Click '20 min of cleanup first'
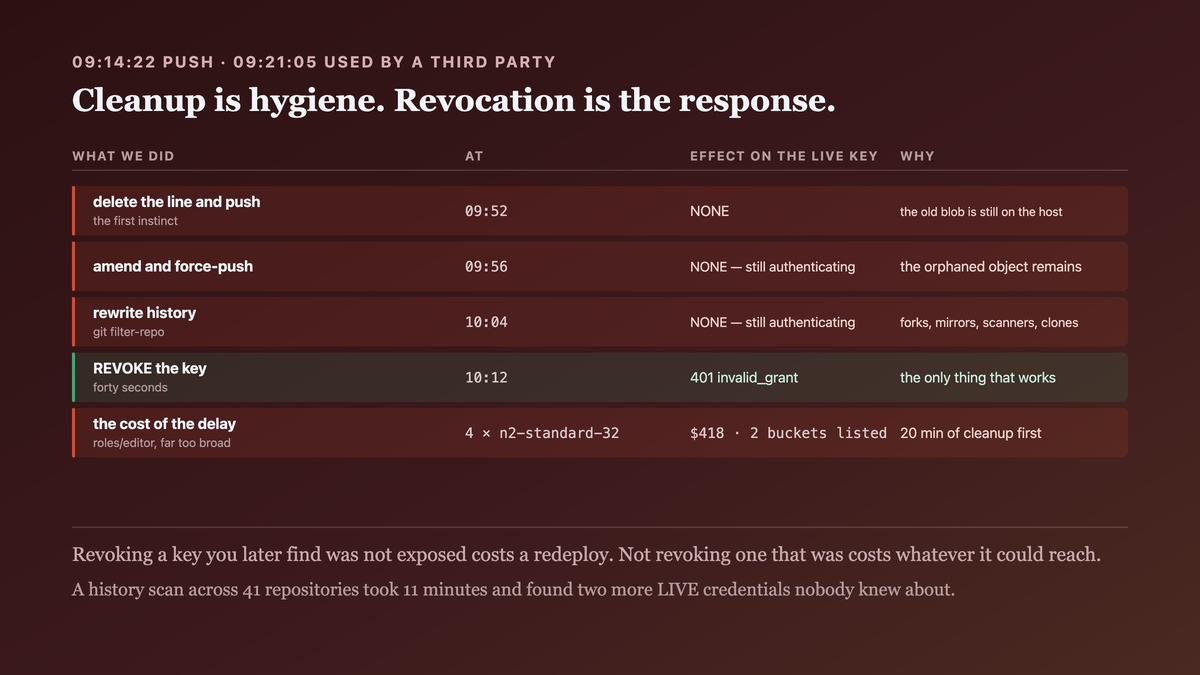Image resolution: width=1200 pixels, height=675 pixels. click(x=970, y=433)
